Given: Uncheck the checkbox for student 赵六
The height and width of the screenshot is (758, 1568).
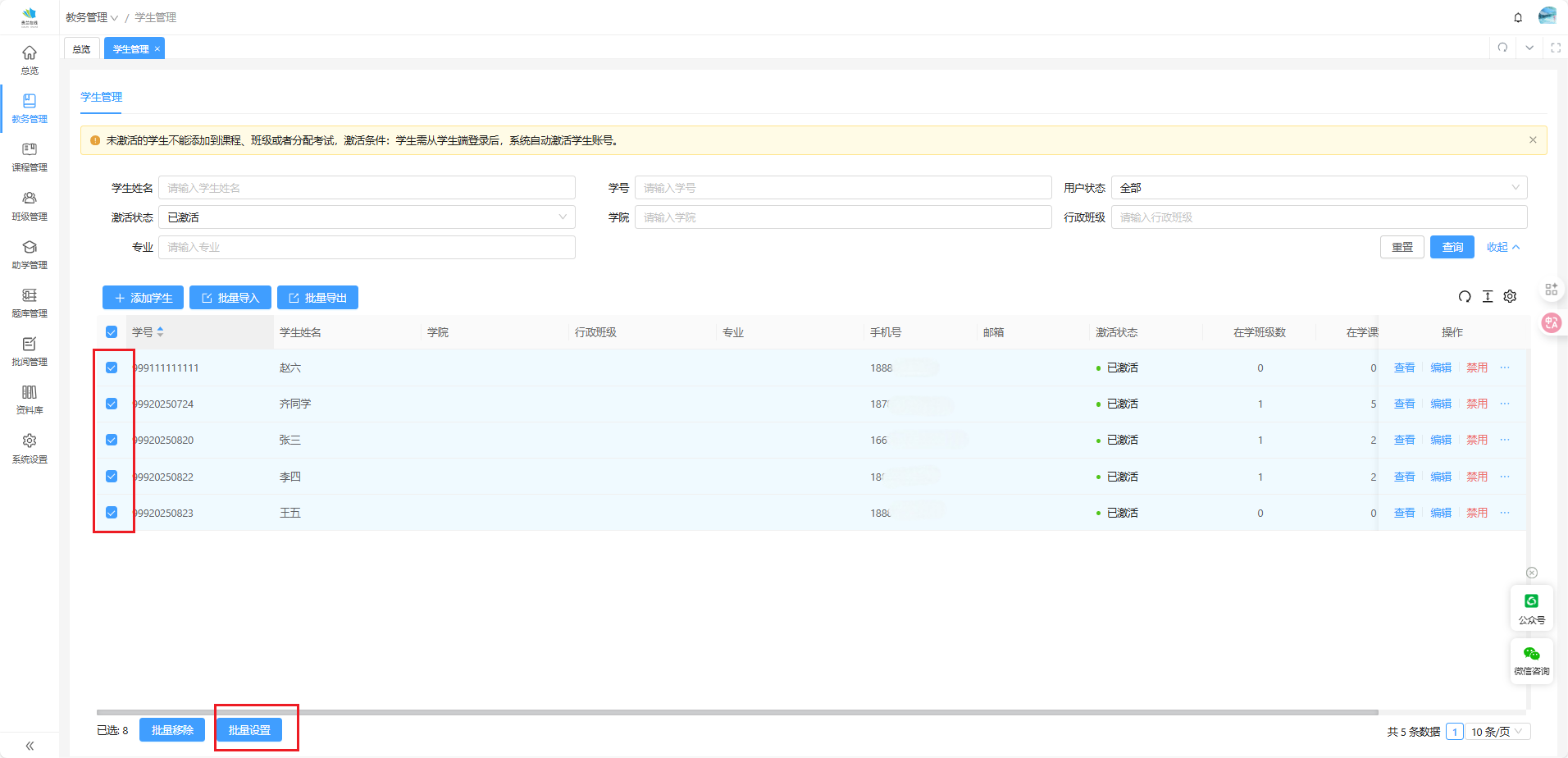Looking at the screenshot, I should (112, 368).
